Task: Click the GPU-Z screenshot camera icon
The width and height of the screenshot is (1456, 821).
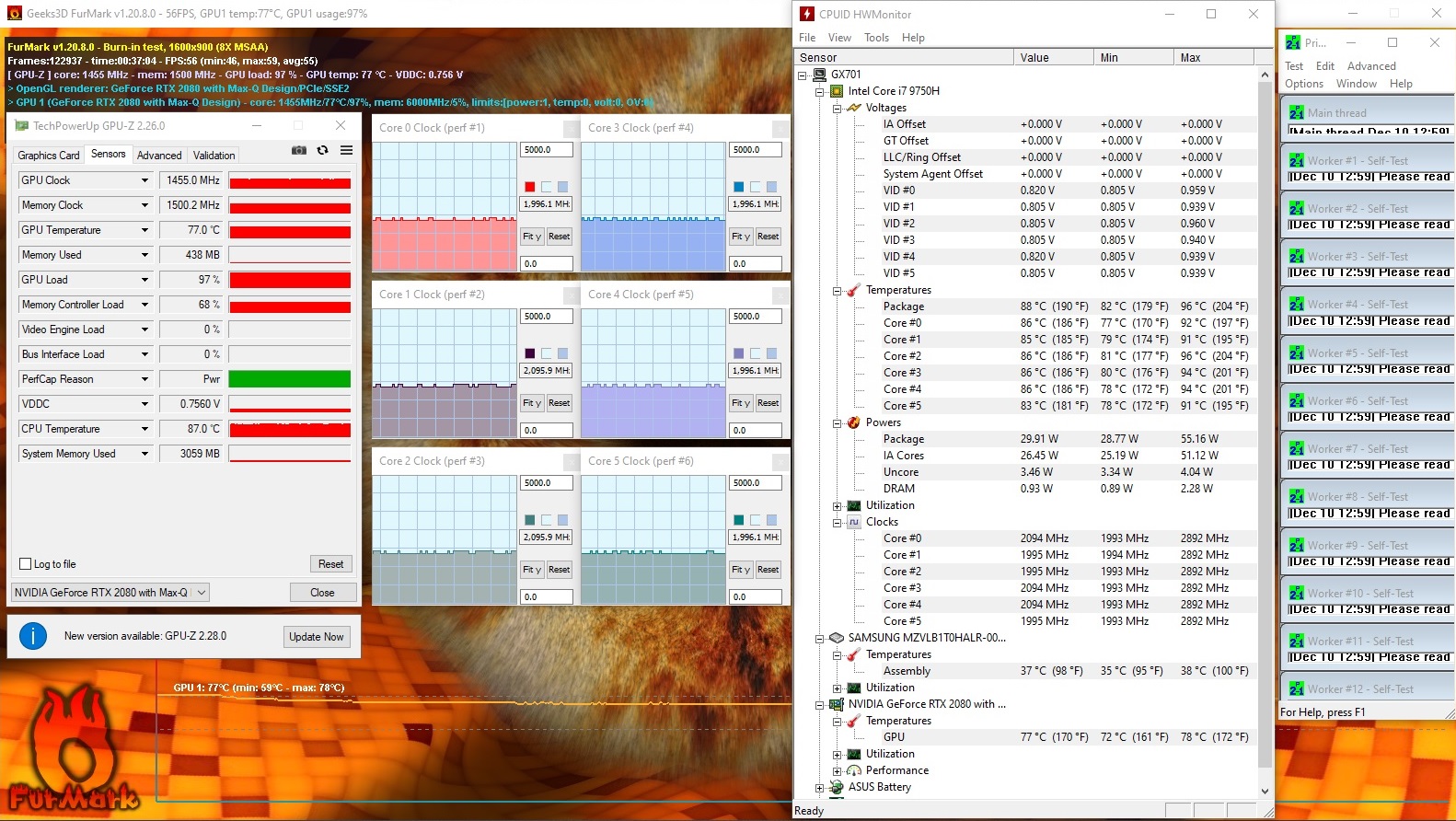Action: [x=299, y=150]
